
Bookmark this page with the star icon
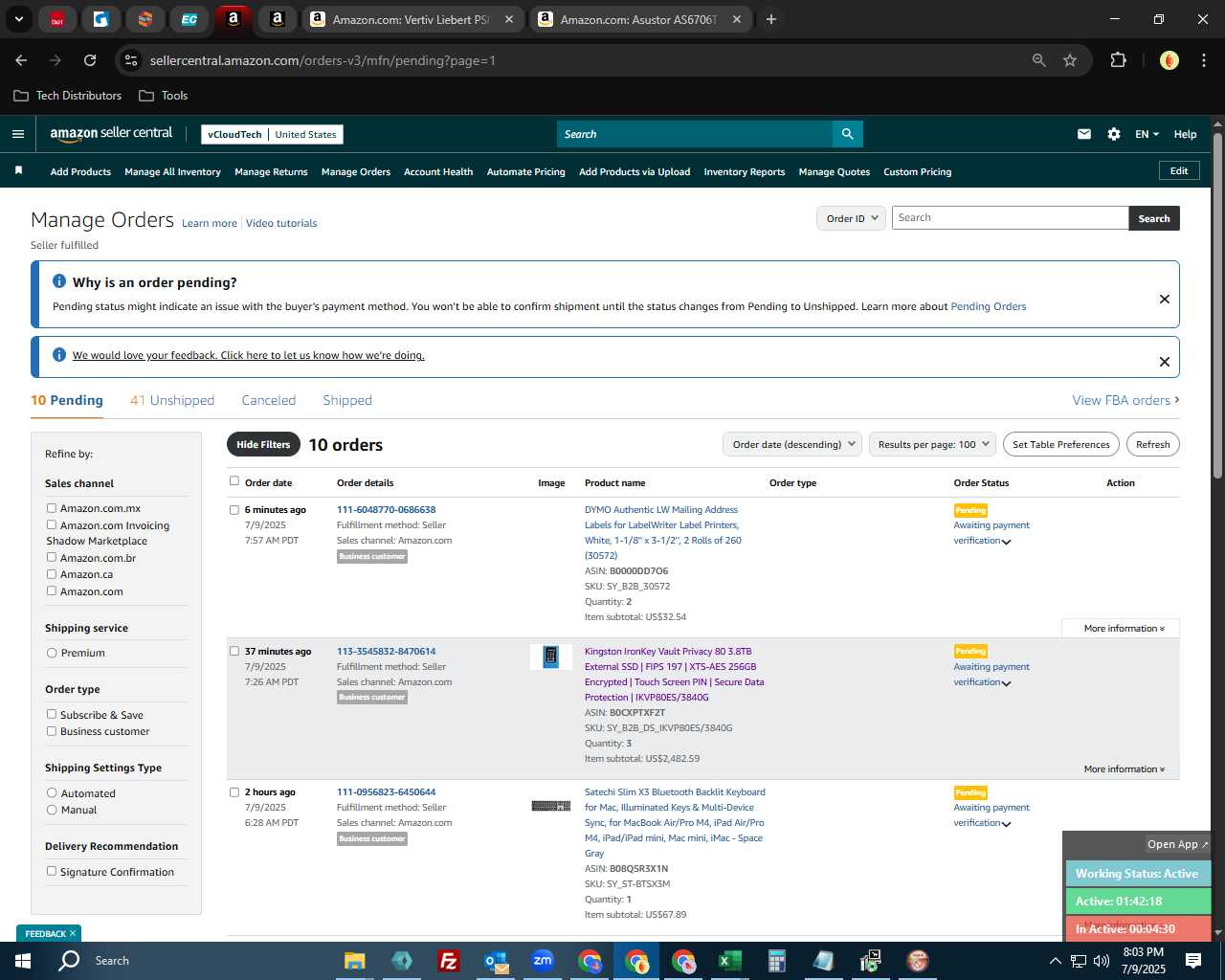[x=1070, y=60]
